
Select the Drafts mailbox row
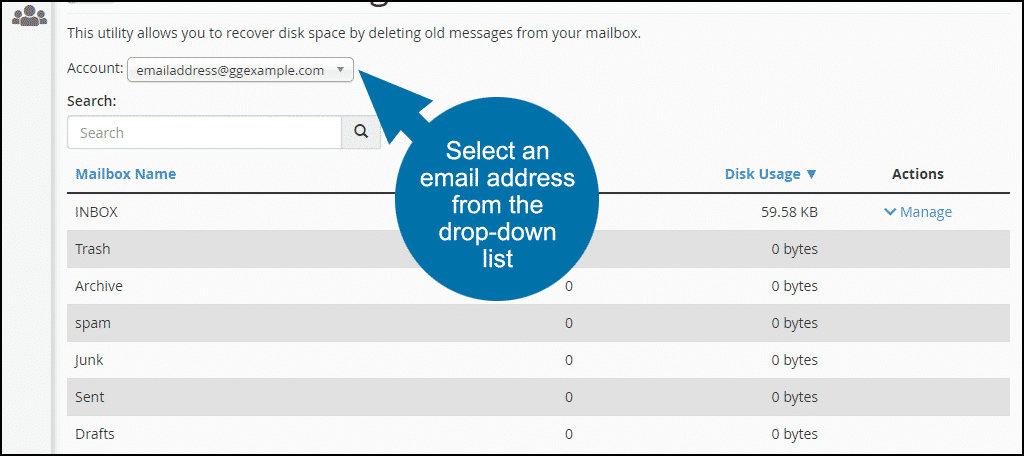pos(538,433)
